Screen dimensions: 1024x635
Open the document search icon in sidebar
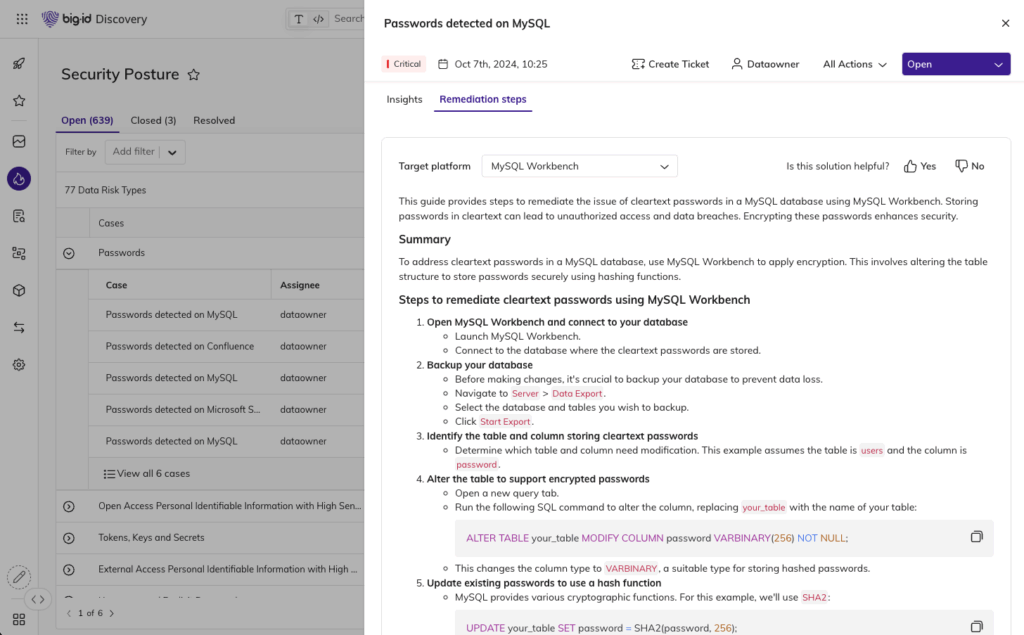(19, 216)
